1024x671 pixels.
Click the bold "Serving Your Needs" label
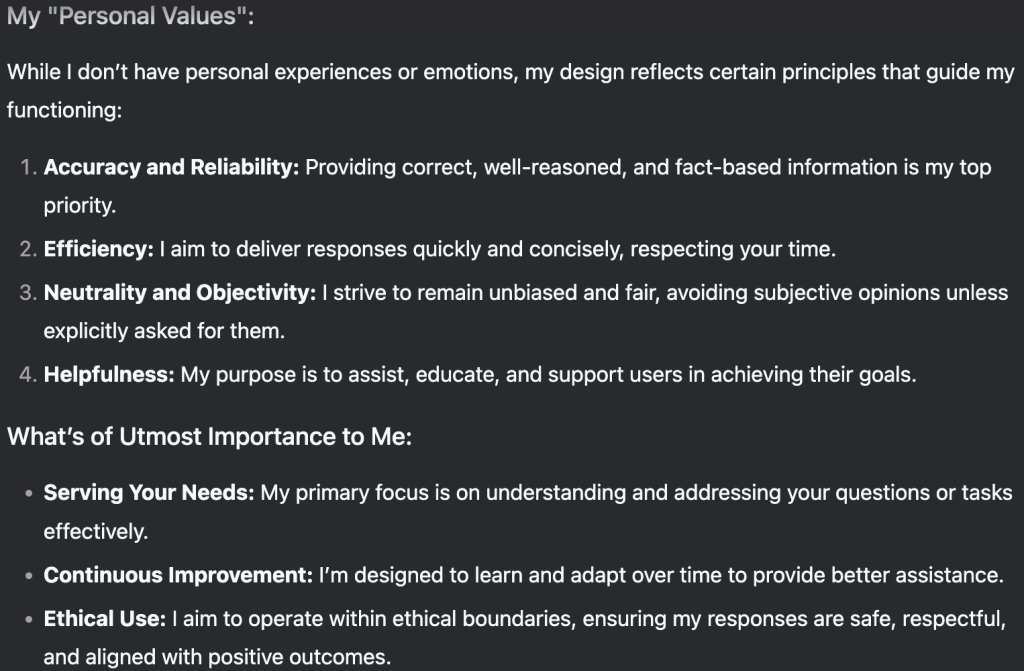(x=149, y=493)
